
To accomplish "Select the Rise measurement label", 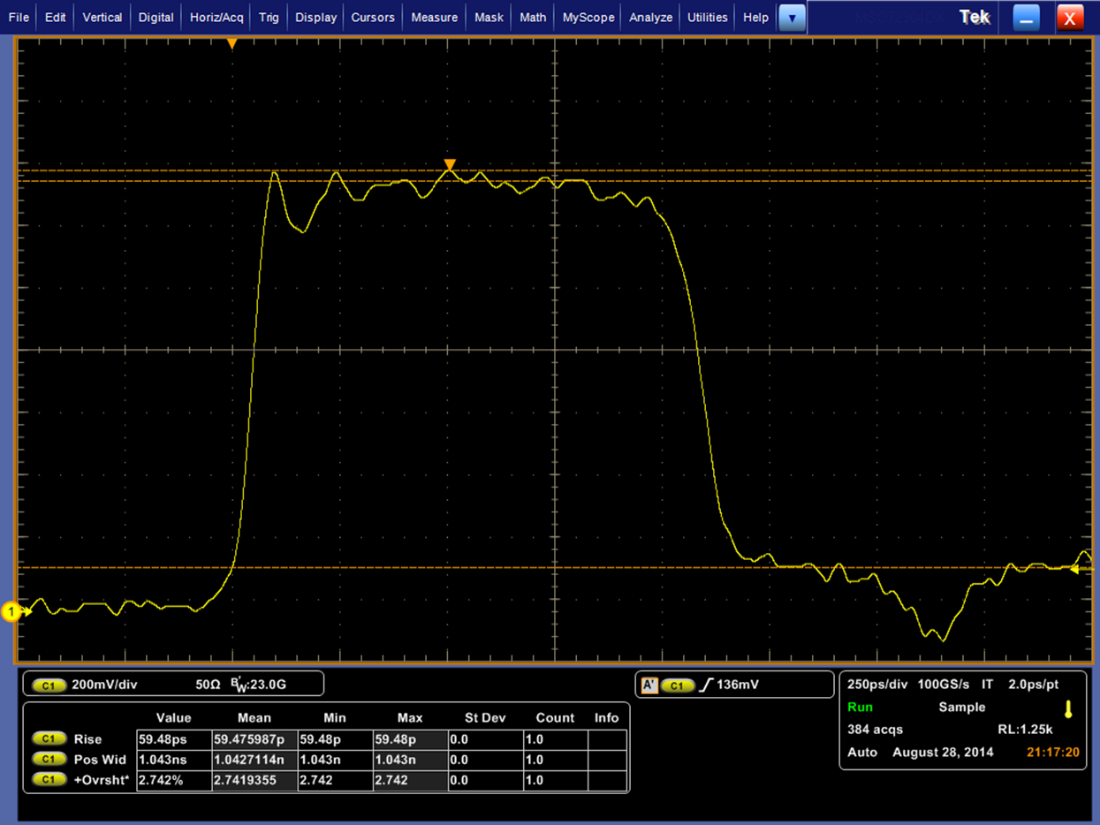I will pos(88,739).
